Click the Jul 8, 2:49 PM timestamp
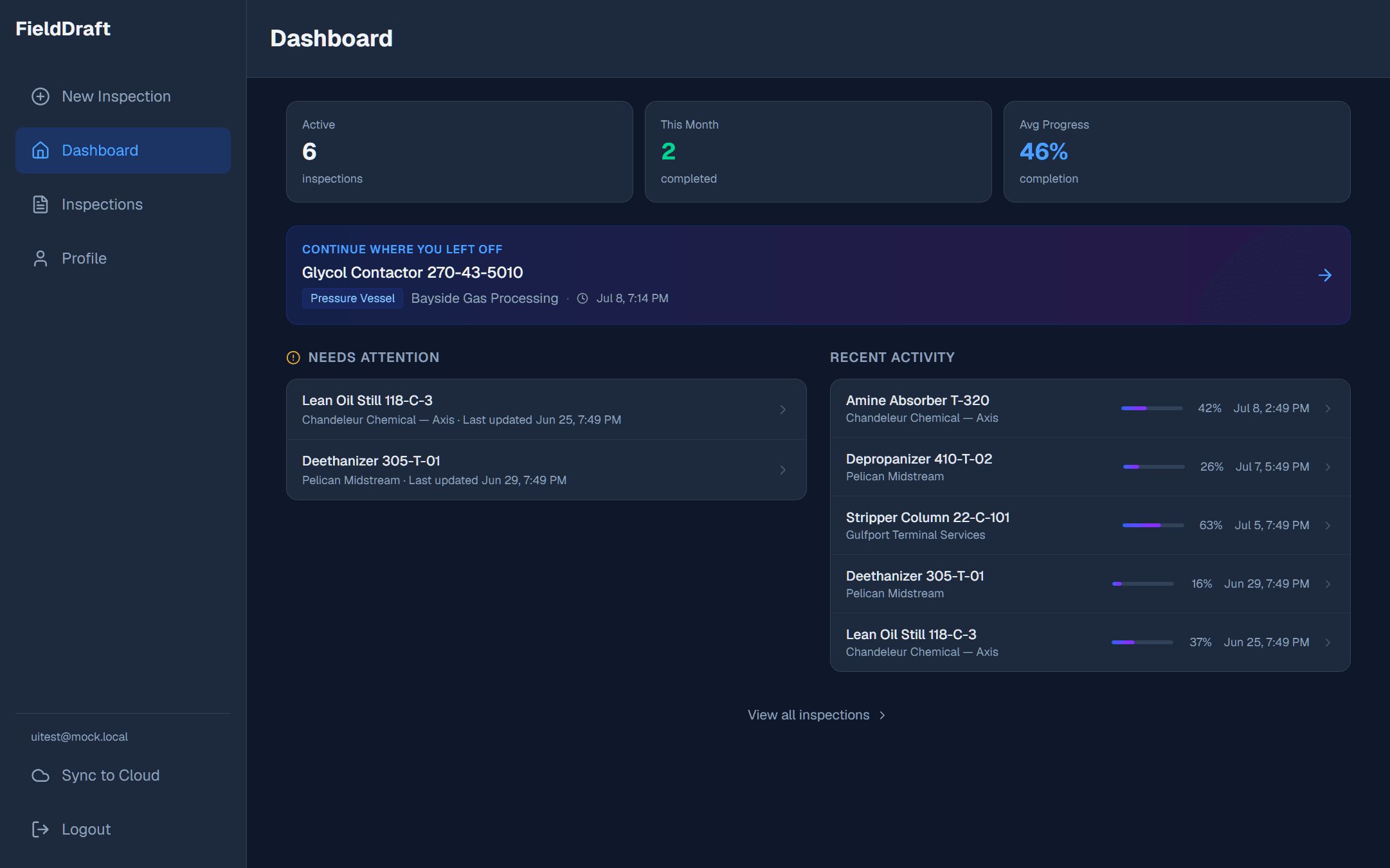 click(x=1271, y=408)
